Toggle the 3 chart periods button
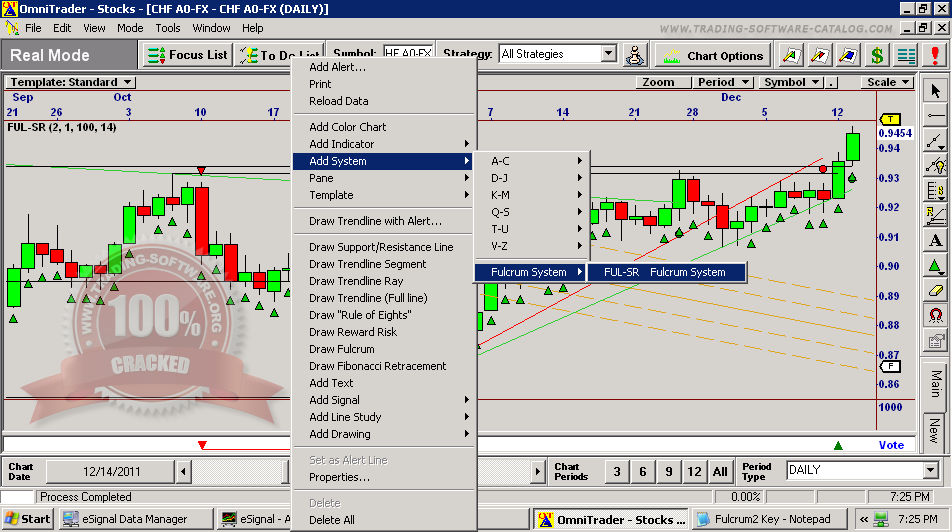Screen dimensions: 952x532 tap(617, 472)
